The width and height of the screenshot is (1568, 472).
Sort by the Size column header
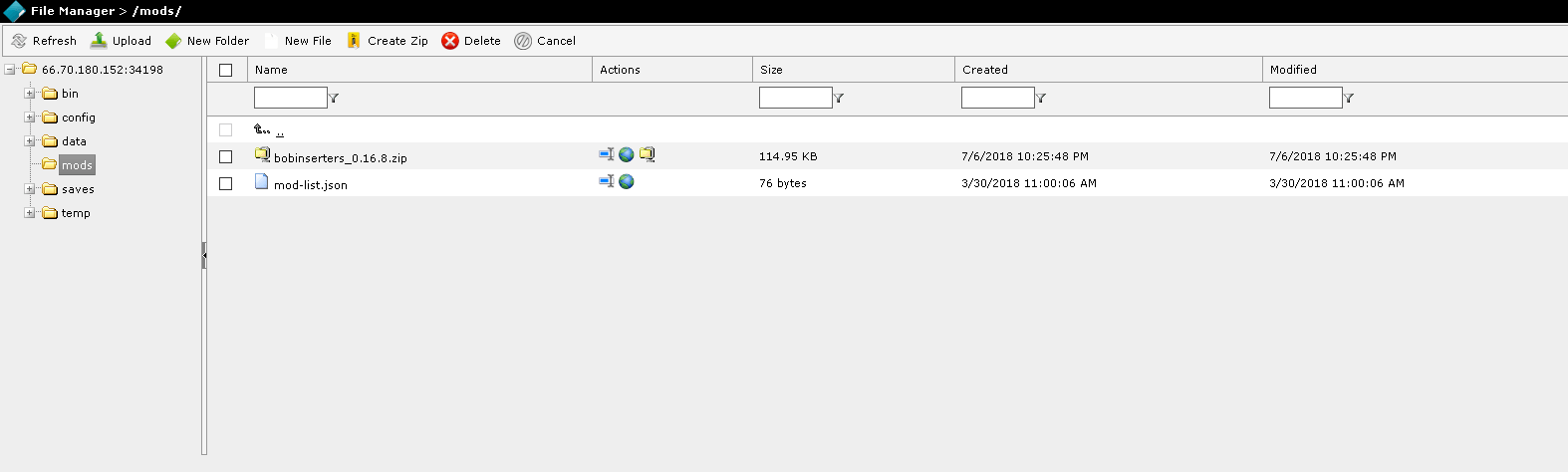(771, 70)
